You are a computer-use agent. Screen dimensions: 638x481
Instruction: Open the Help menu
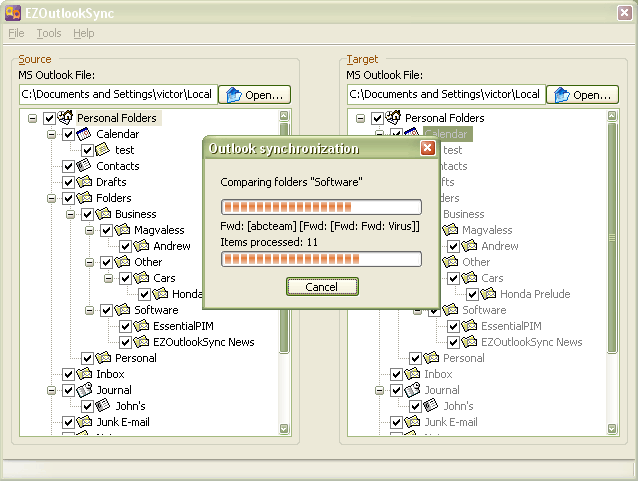84,33
